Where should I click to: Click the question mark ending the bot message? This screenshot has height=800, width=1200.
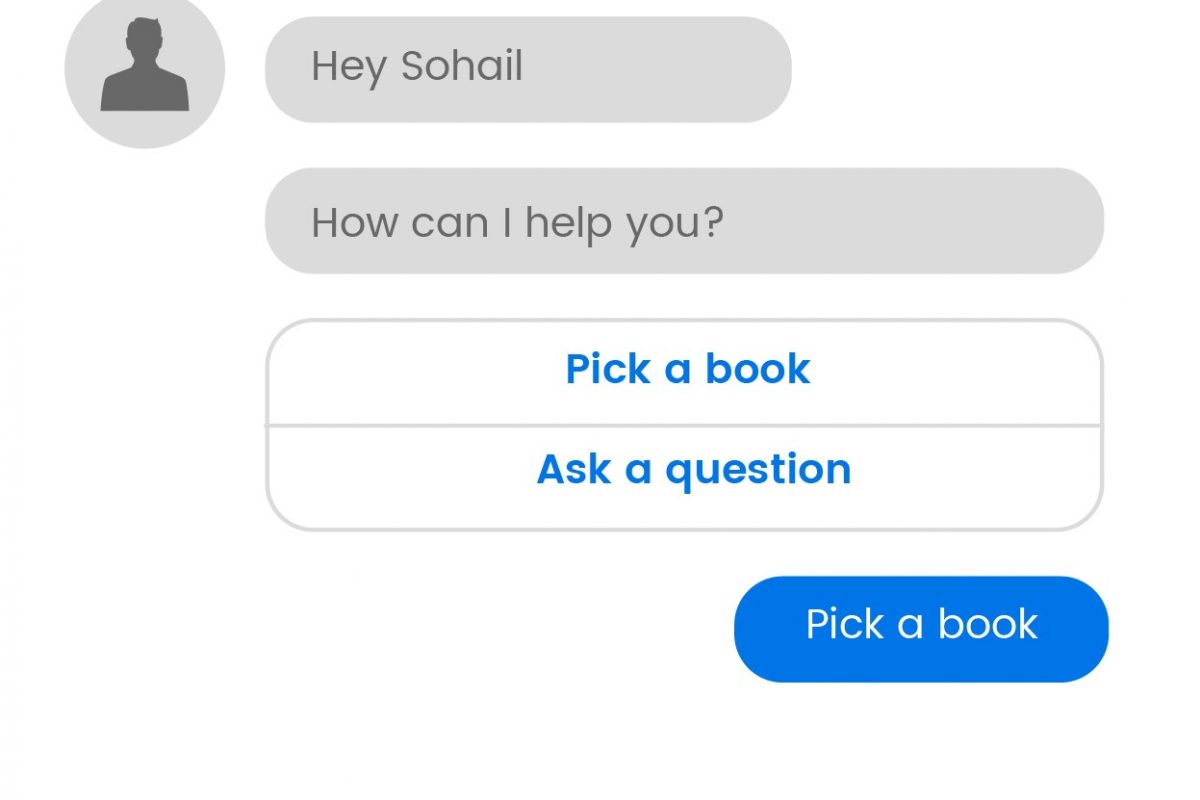tap(710, 221)
